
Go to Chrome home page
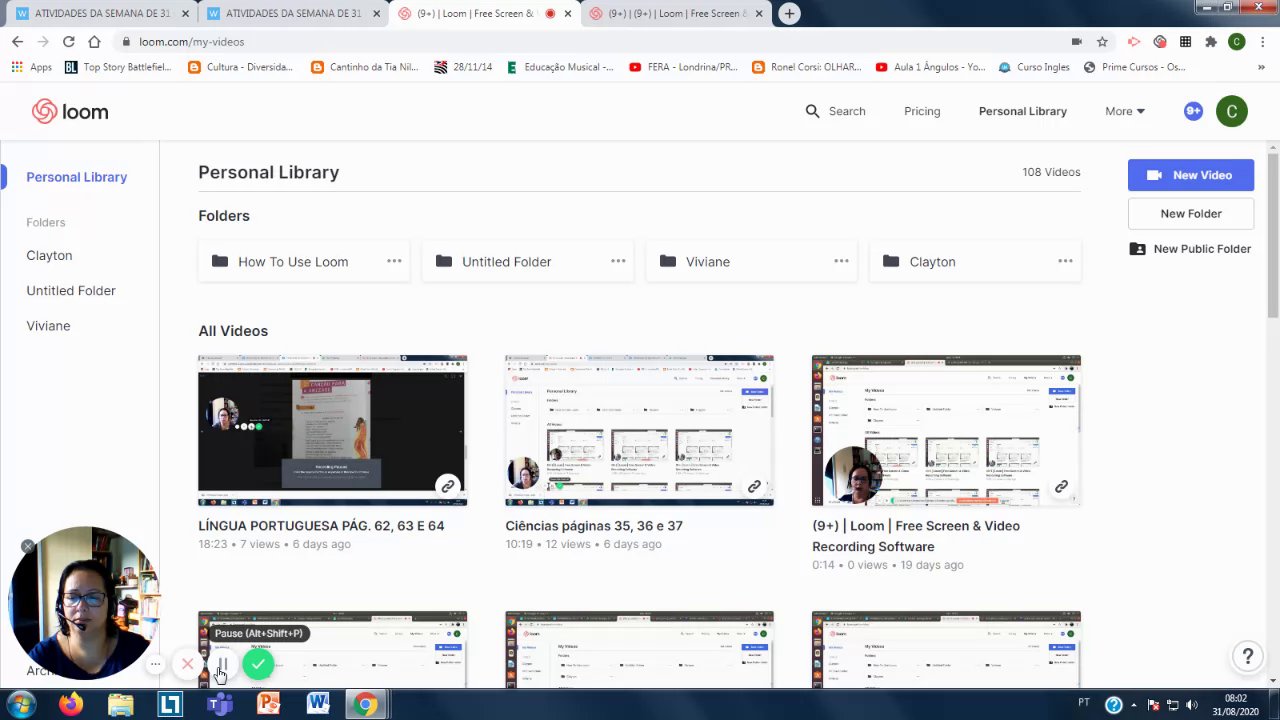[94, 42]
